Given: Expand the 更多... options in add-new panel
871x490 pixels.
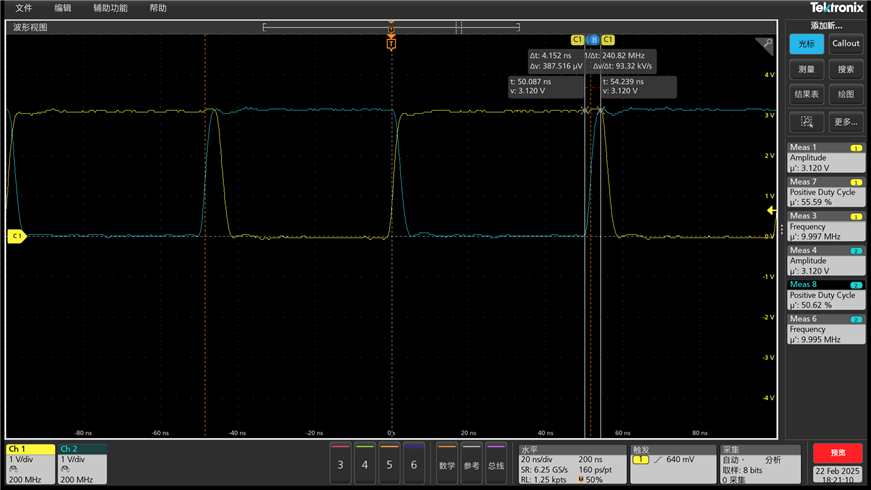Looking at the screenshot, I should click(x=845, y=122).
